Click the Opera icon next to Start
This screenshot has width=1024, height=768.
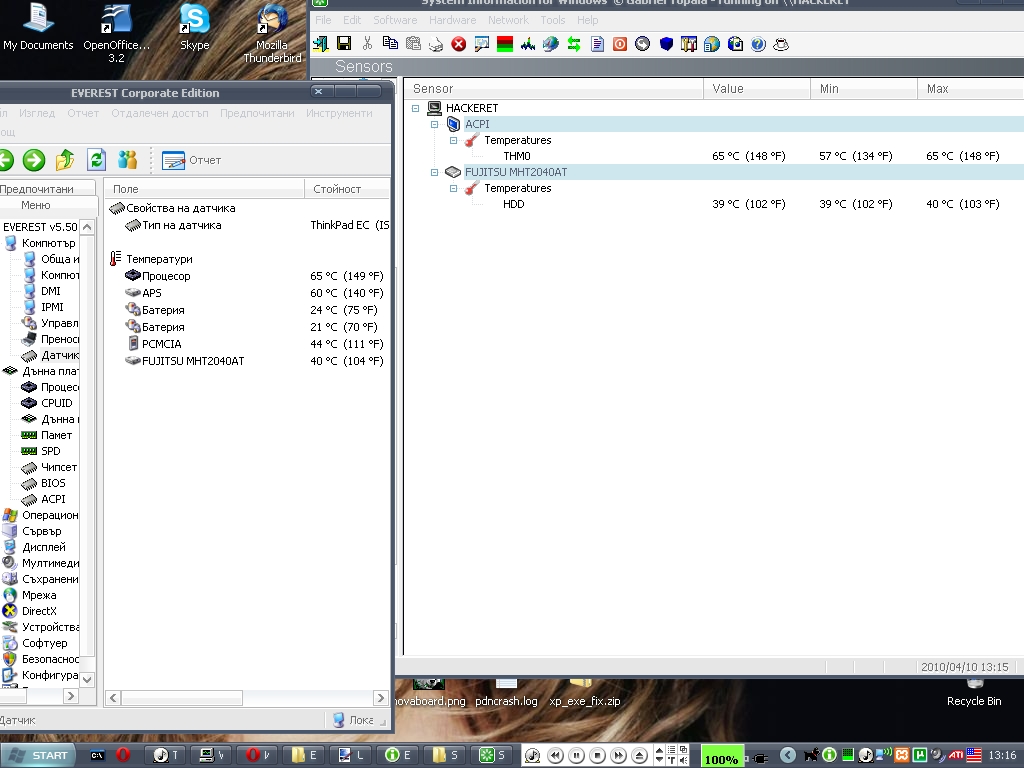123,755
